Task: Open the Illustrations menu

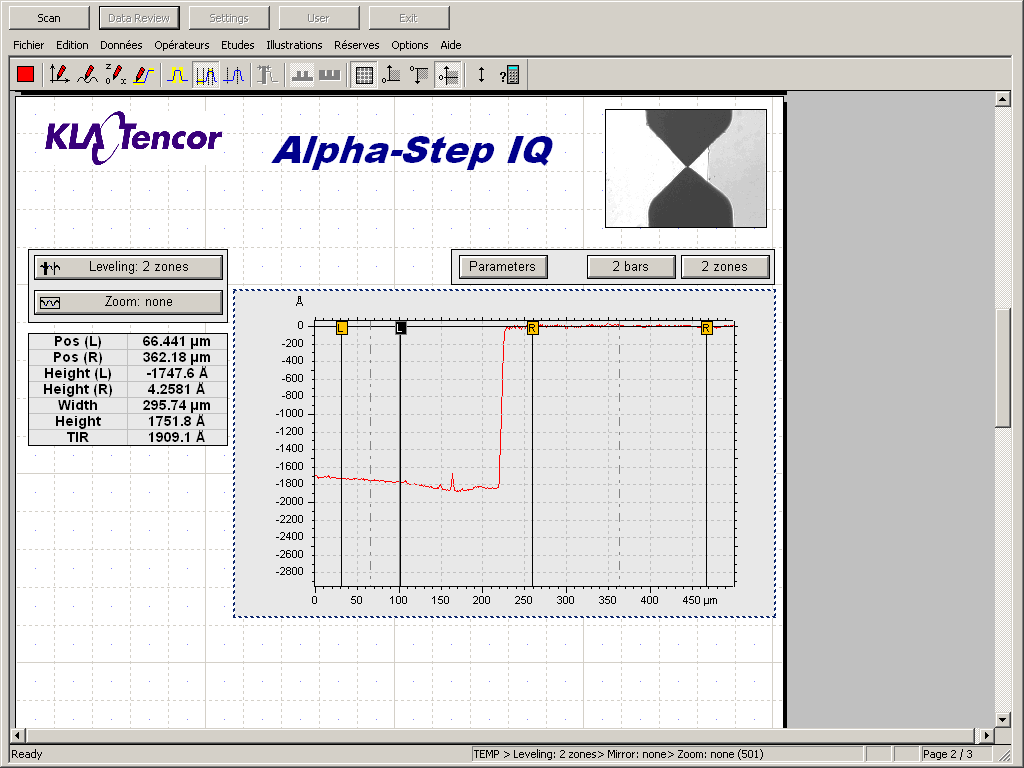Action: coord(294,45)
